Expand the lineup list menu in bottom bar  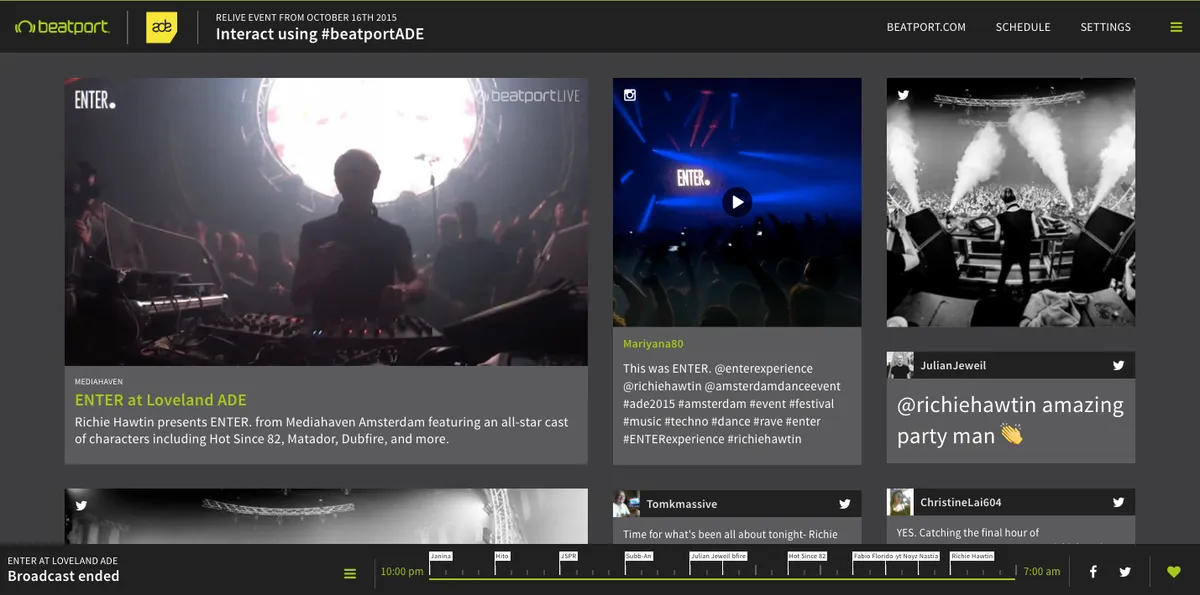[x=350, y=573]
